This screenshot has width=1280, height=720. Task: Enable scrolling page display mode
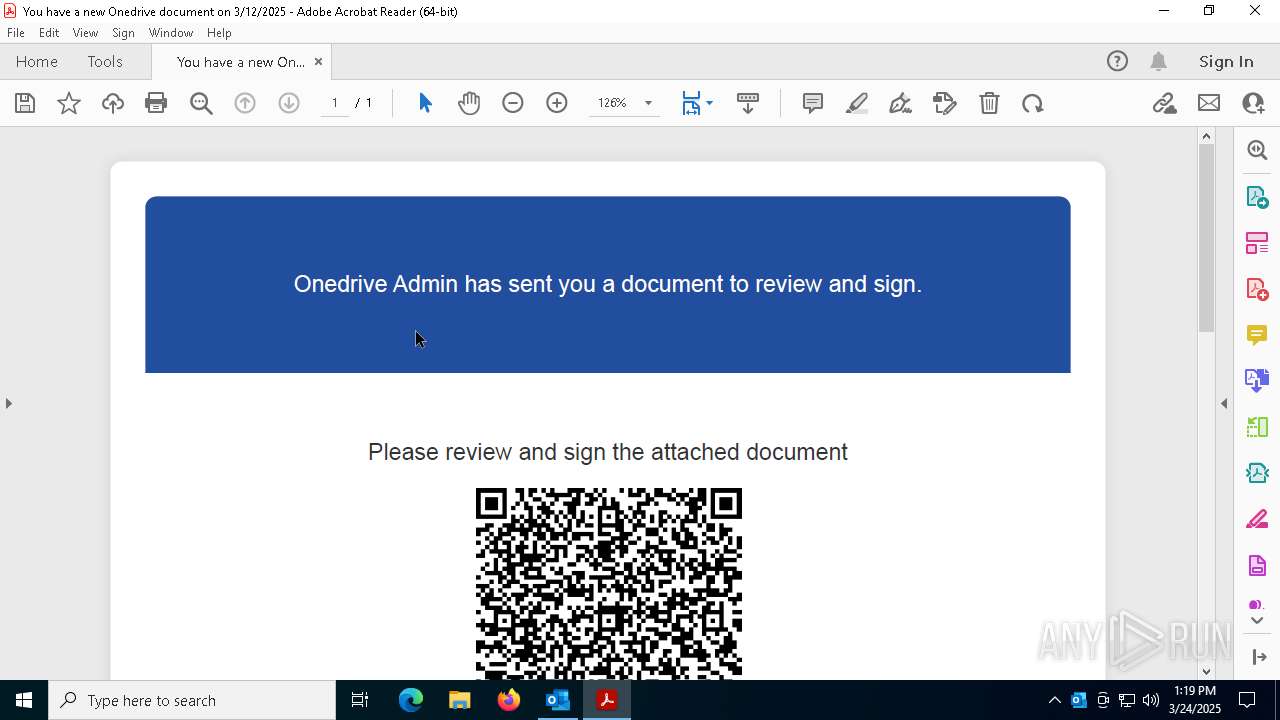[x=748, y=103]
